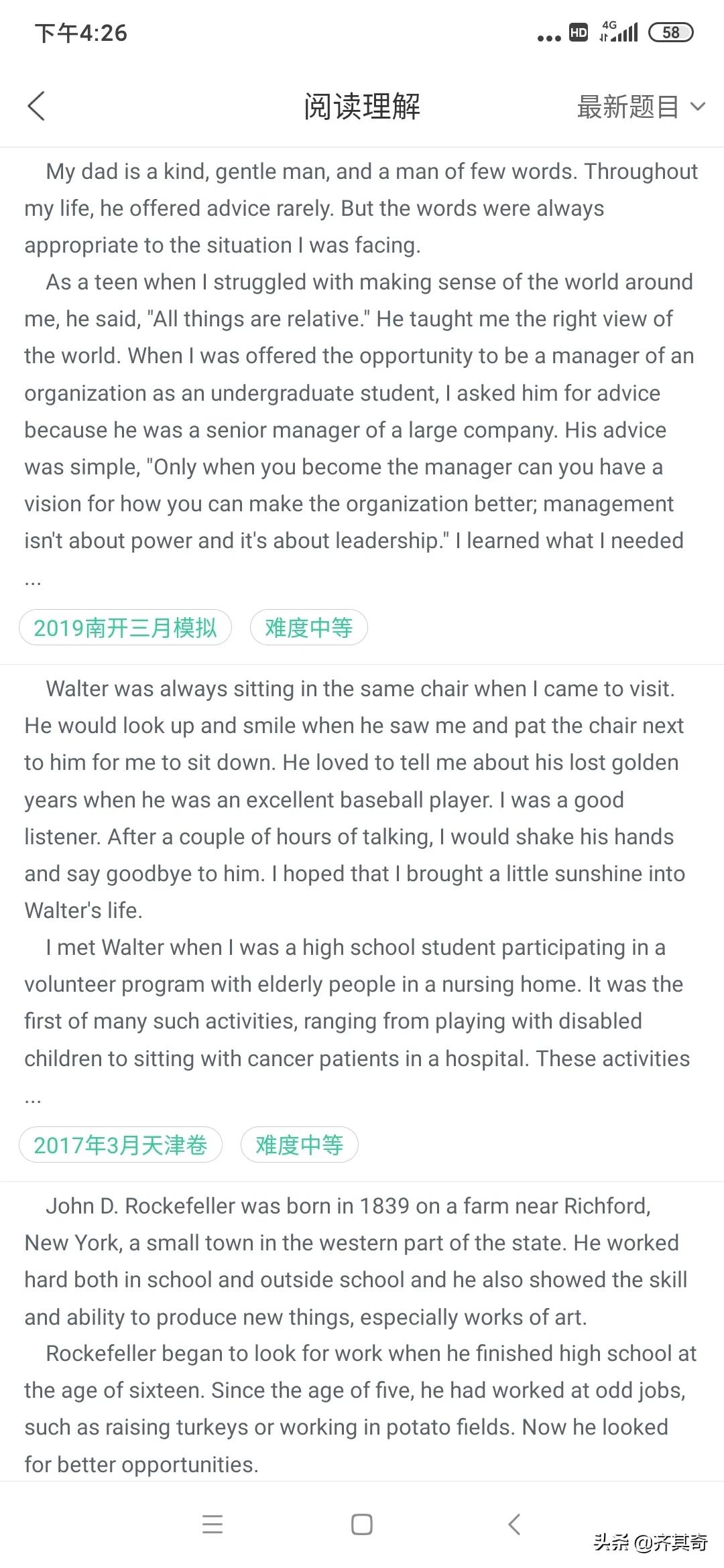Tap the chevron next to 最新题目
This screenshot has width=724, height=1568.
click(698, 107)
